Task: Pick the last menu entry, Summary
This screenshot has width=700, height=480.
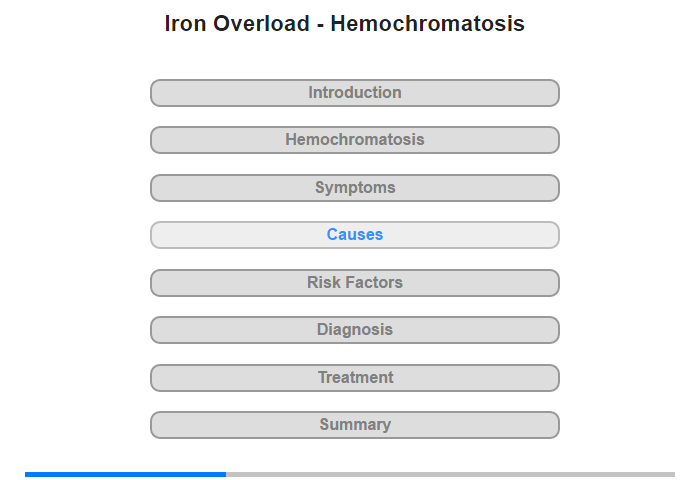Action: click(x=355, y=425)
